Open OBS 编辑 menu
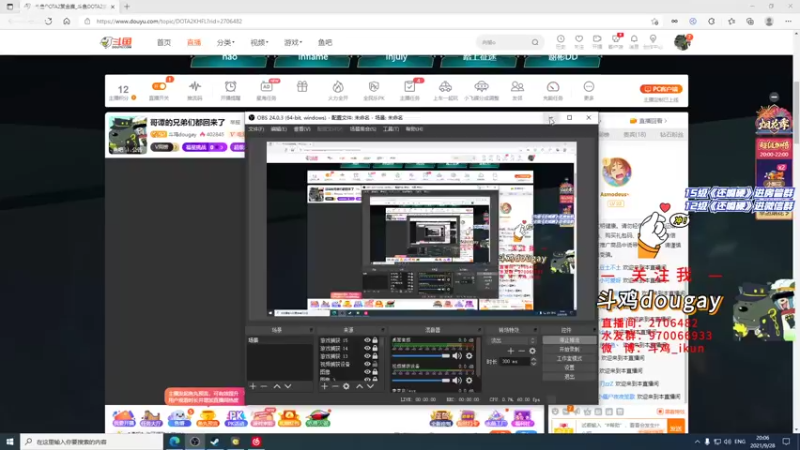Viewport: 800px width, 450px height. (279, 129)
